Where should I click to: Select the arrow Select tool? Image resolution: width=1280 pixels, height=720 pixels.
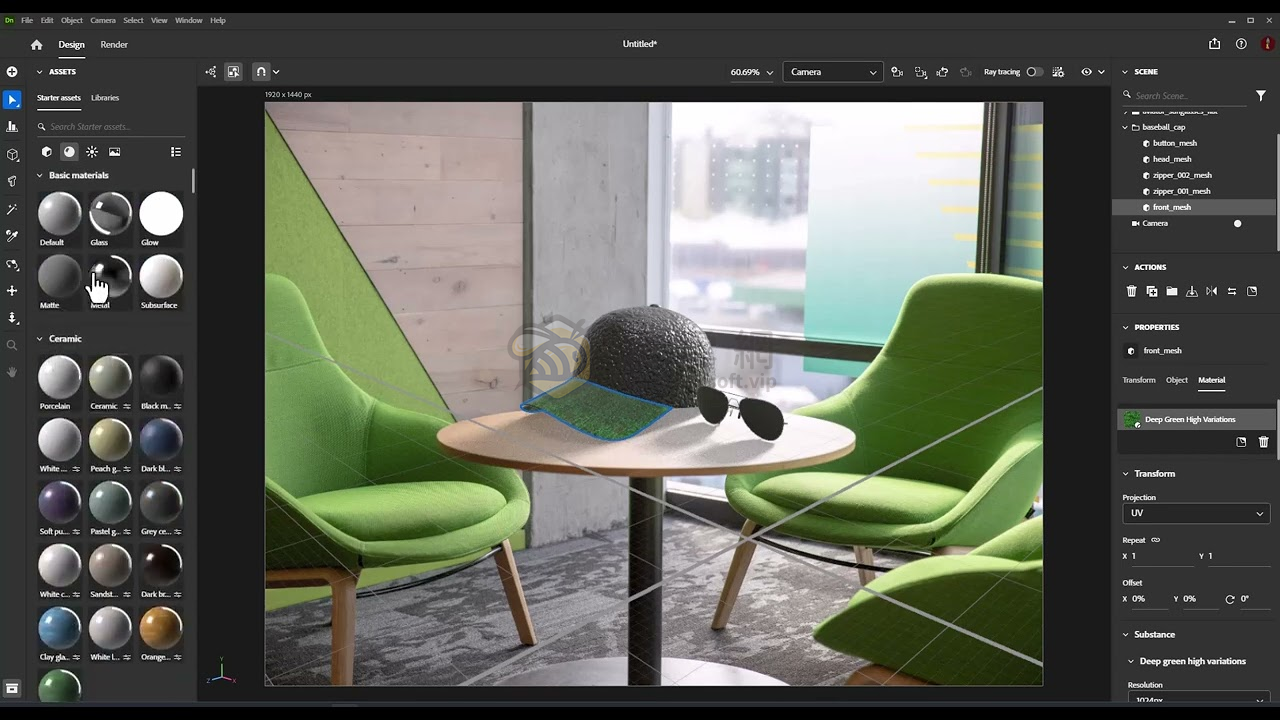pos(12,100)
